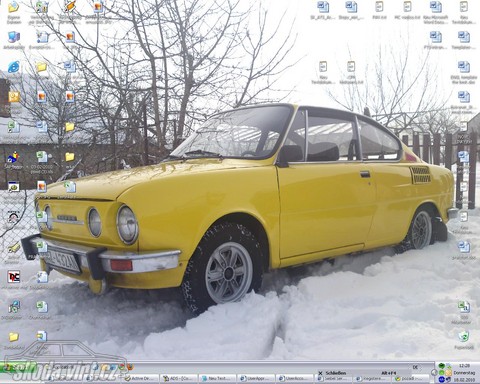Open the Papierkorb recycle bin
The width and height of the screenshot is (480, 384).
coord(464,340)
